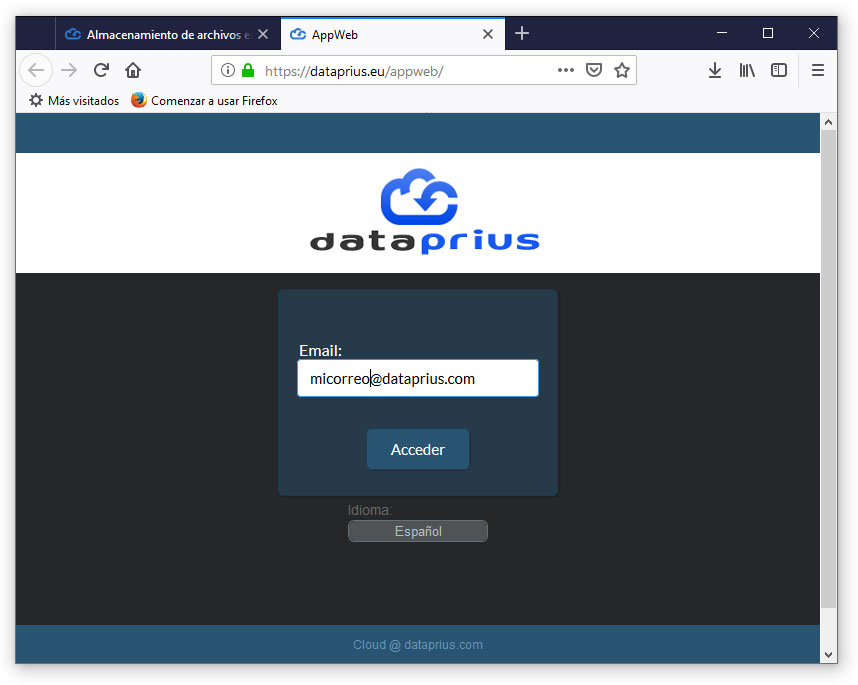Open the Firefox home page icon

pos(133,70)
